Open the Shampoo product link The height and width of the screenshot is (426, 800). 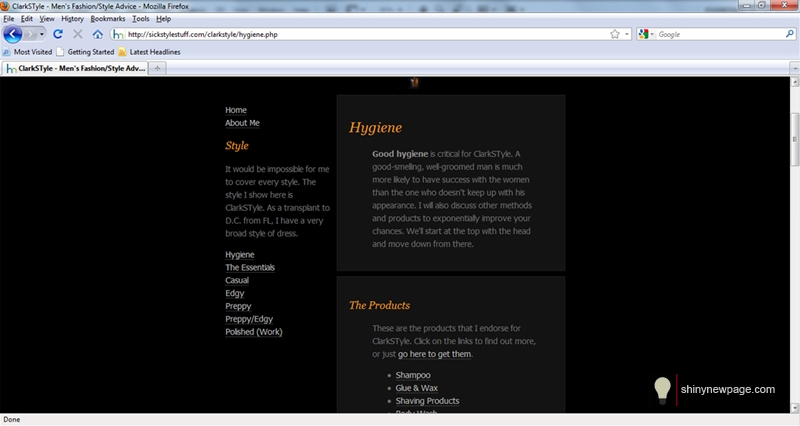click(x=413, y=375)
